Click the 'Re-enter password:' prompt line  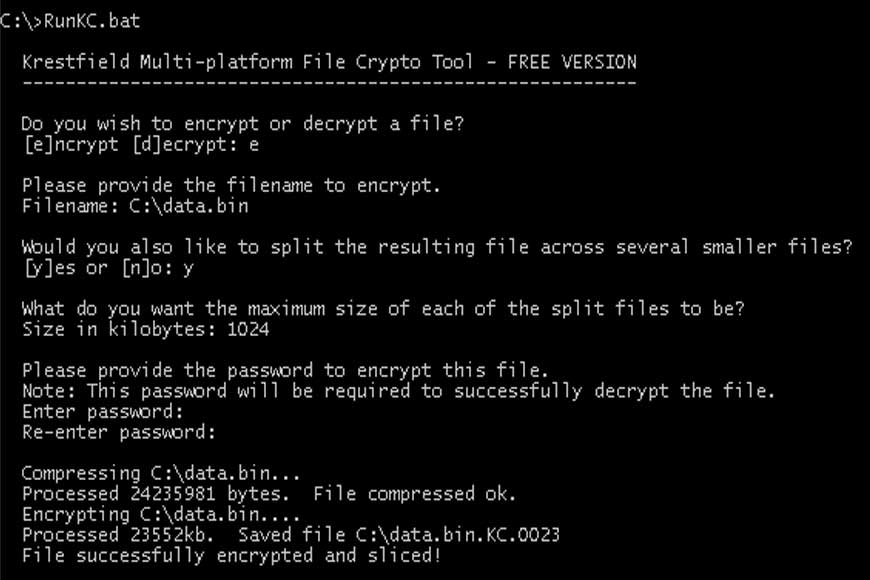(x=119, y=432)
